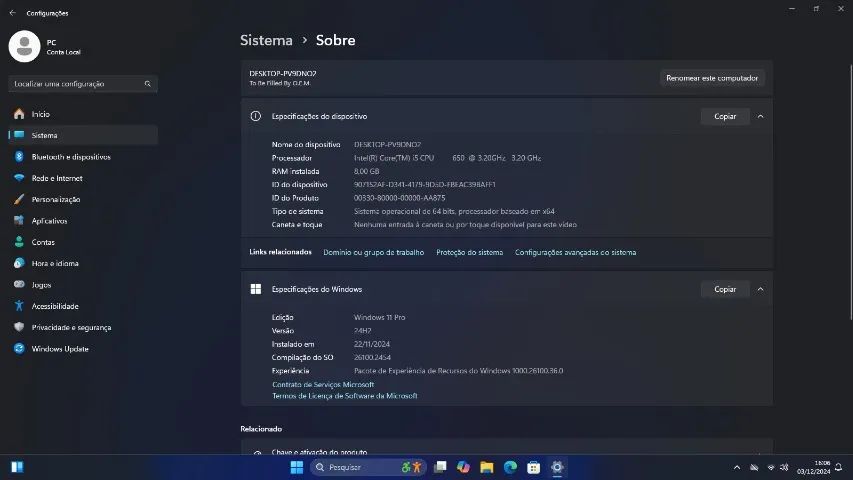Open Copilot from the taskbar

tap(463, 467)
